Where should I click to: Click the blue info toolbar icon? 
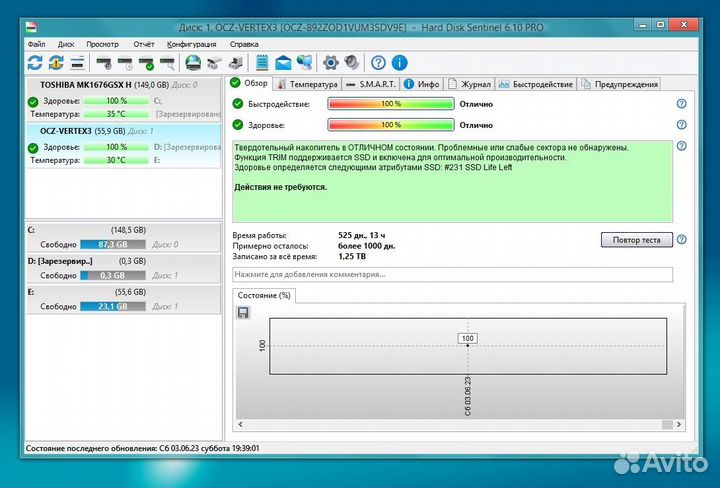click(399, 62)
